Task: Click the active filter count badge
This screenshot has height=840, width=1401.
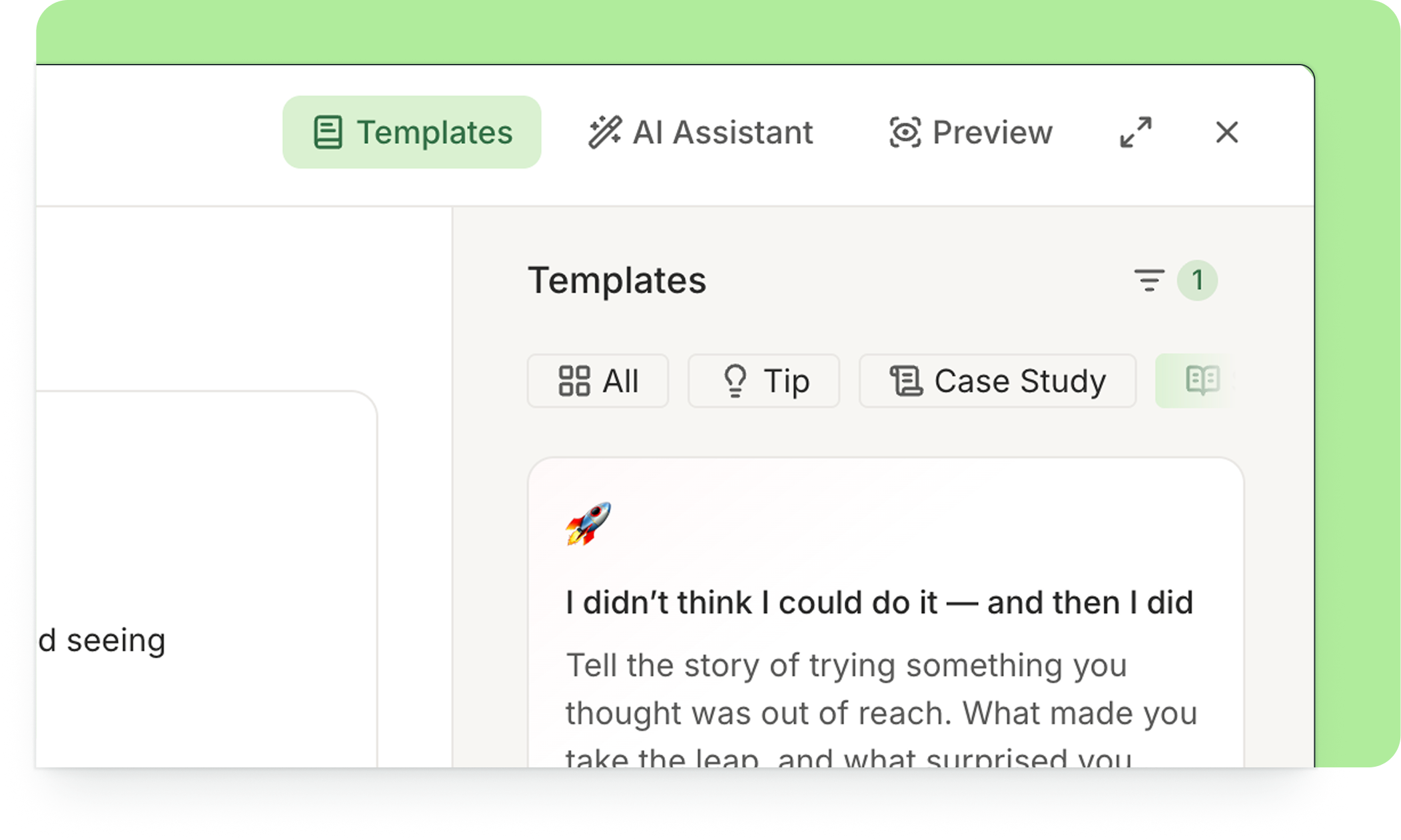Action: point(1197,280)
